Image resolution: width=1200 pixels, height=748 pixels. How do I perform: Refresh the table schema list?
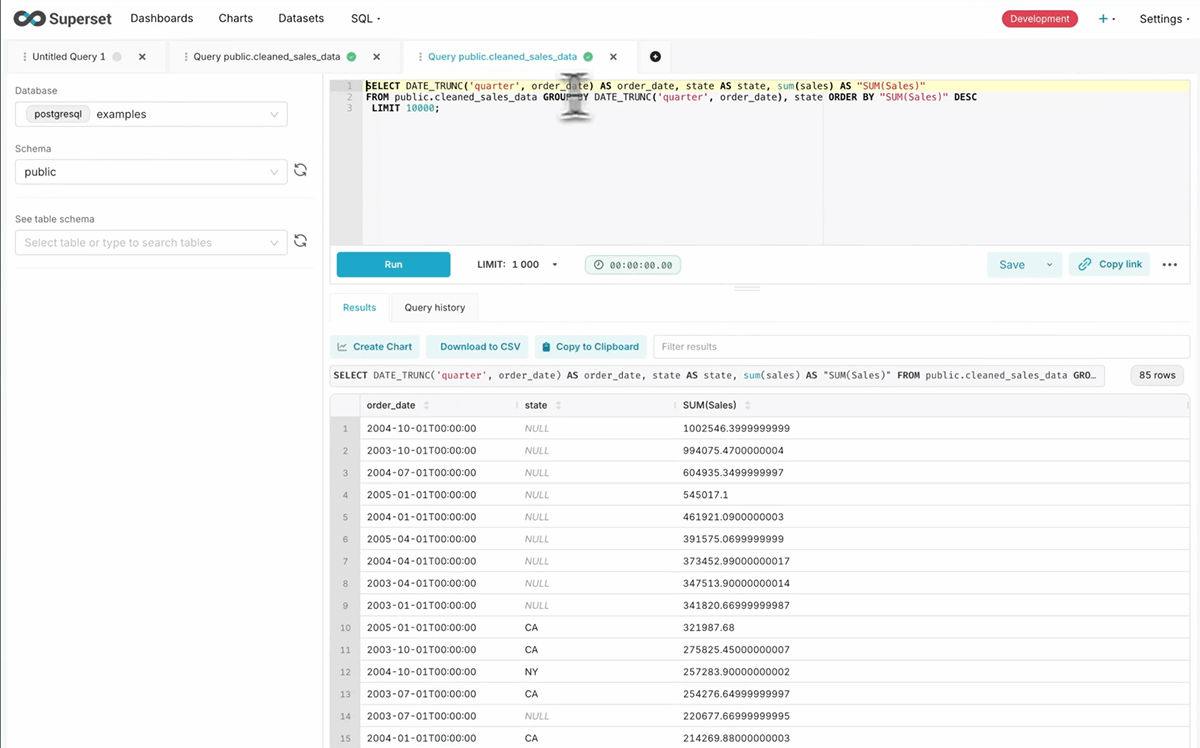[300, 241]
